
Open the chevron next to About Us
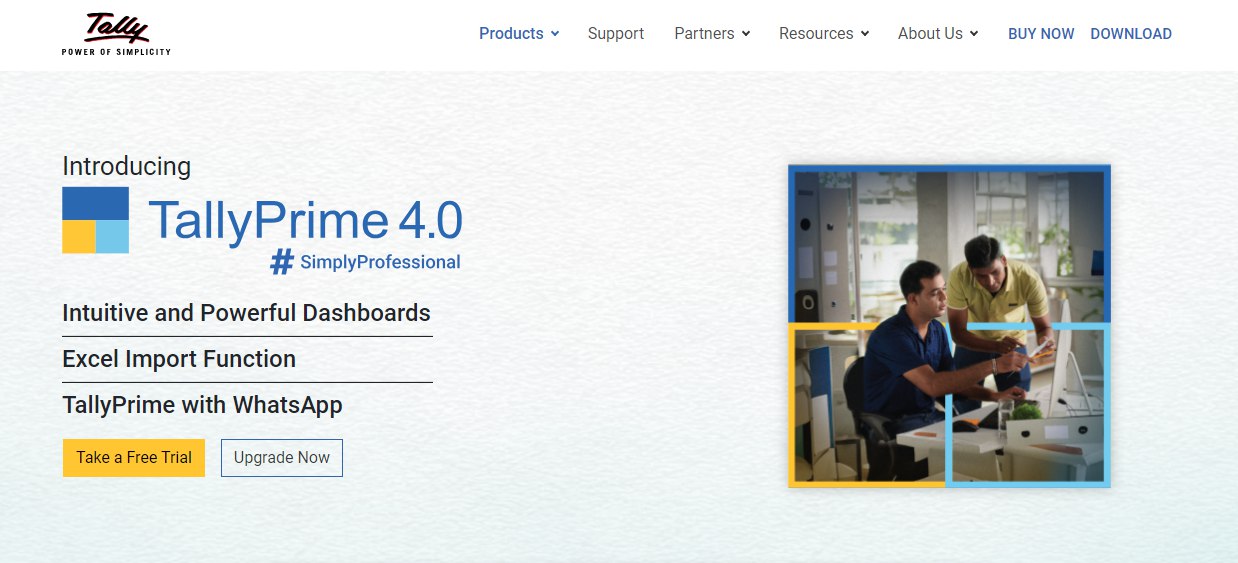tap(974, 34)
